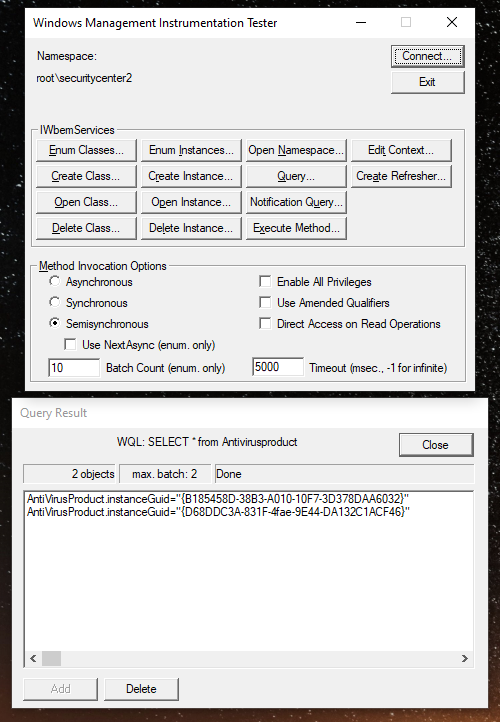
Task: Enable Use NextAsync checkbox
Action: 70,344
